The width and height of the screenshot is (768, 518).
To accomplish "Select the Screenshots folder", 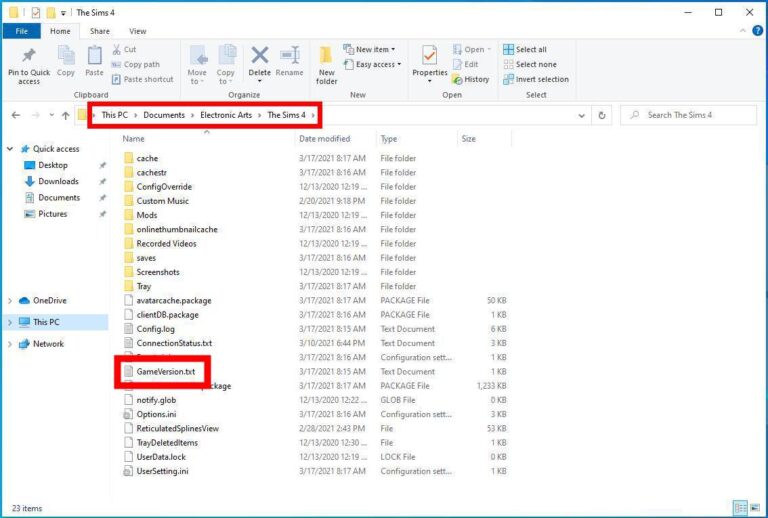I will [158, 272].
